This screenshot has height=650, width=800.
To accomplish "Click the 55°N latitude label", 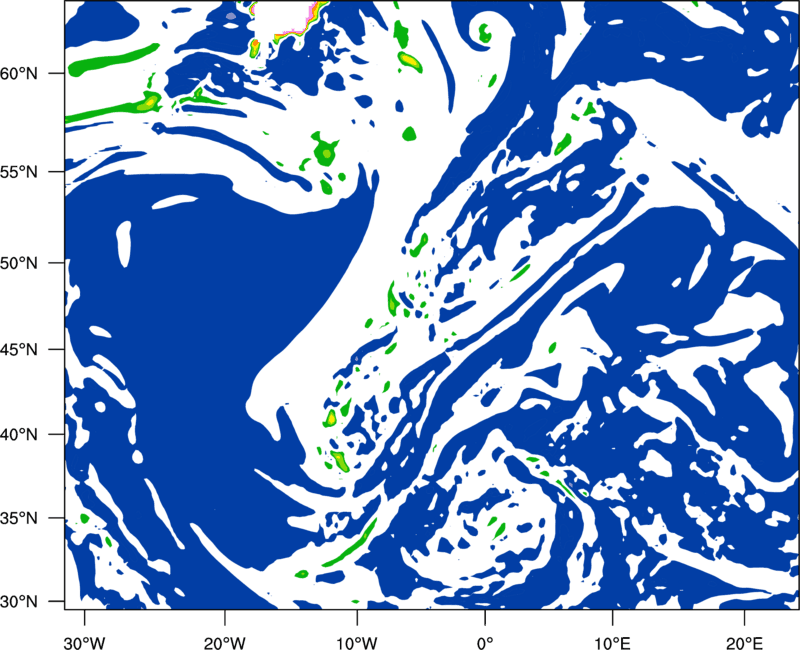I will 19,172.
